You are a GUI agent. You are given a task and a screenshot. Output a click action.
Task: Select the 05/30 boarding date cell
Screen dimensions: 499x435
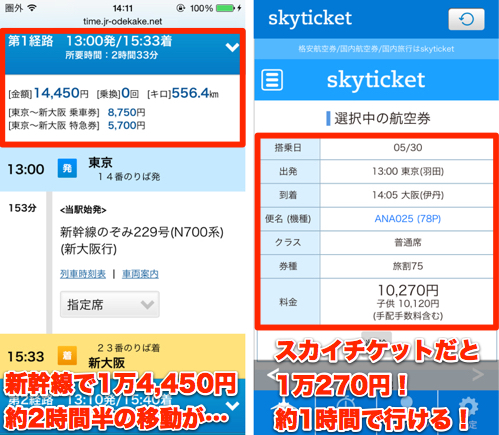click(407, 148)
